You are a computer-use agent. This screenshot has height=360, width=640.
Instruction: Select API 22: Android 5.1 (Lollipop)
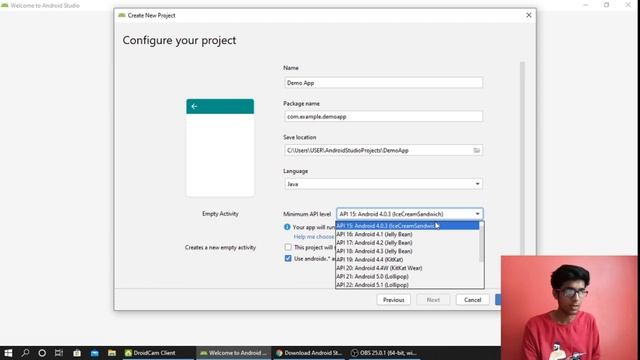[x=407, y=284]
